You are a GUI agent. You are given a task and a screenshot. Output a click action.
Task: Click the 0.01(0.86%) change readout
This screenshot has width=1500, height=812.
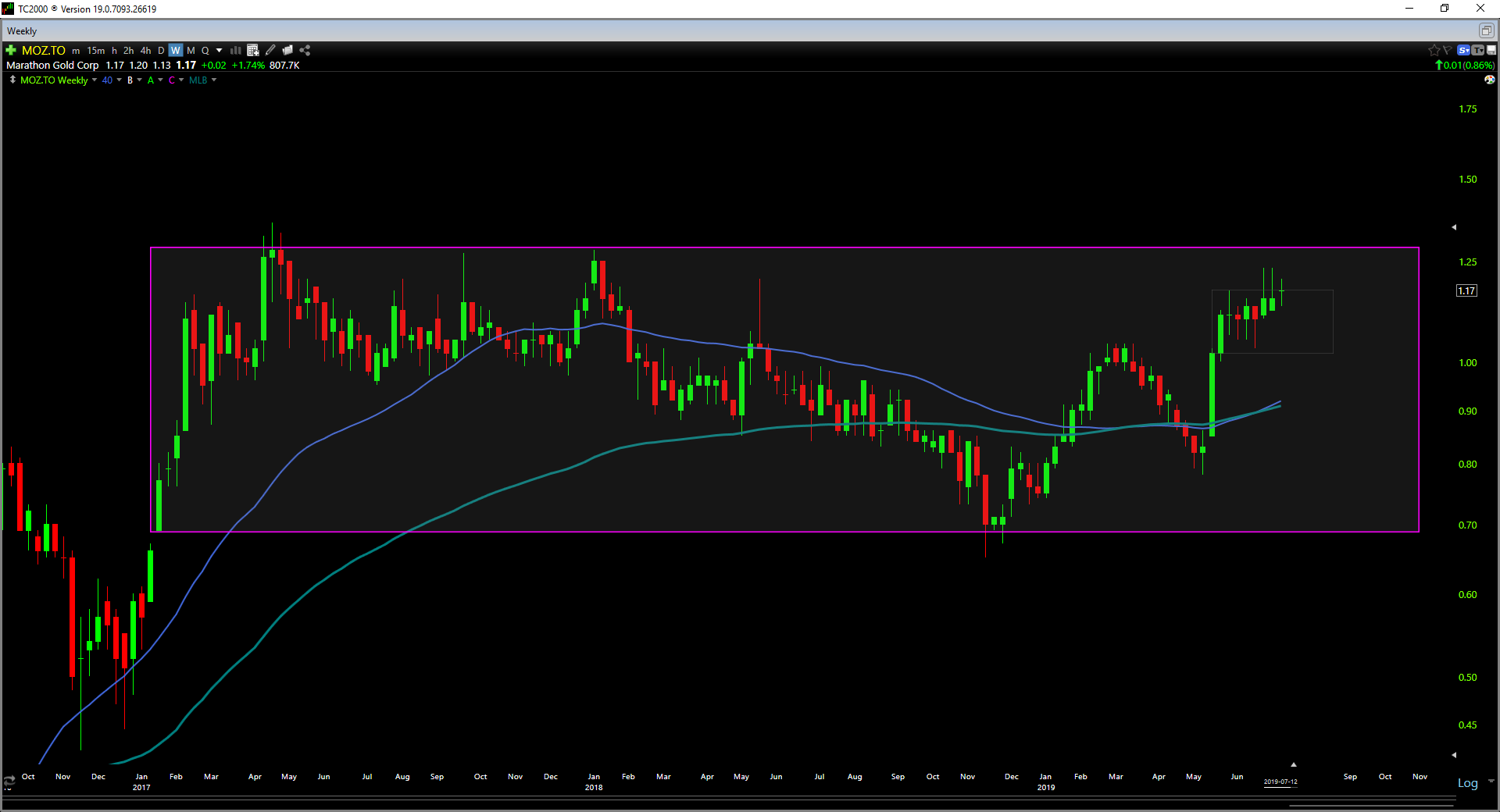[1465, 66]
